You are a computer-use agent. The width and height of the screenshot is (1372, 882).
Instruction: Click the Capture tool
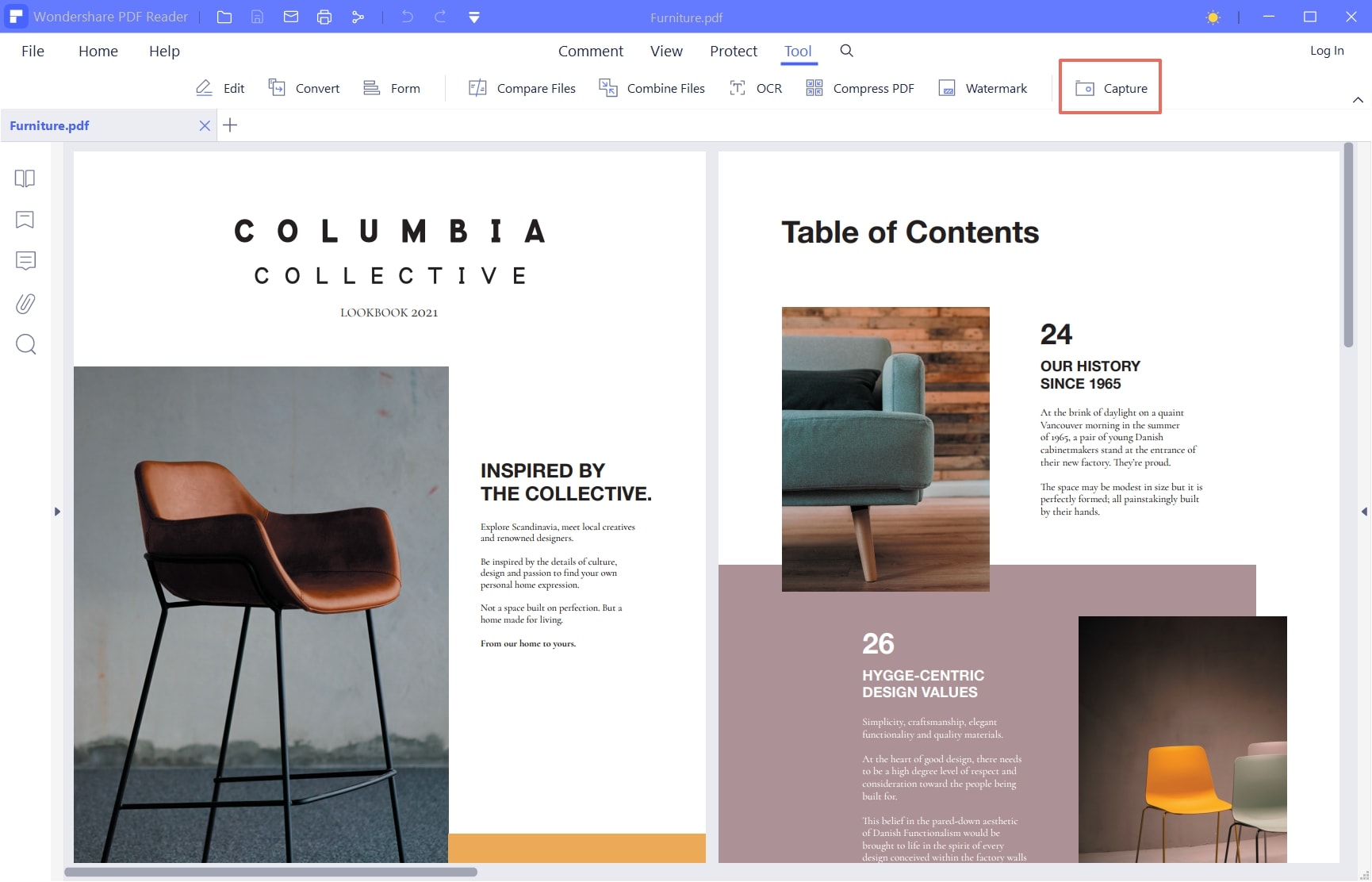1110,88
